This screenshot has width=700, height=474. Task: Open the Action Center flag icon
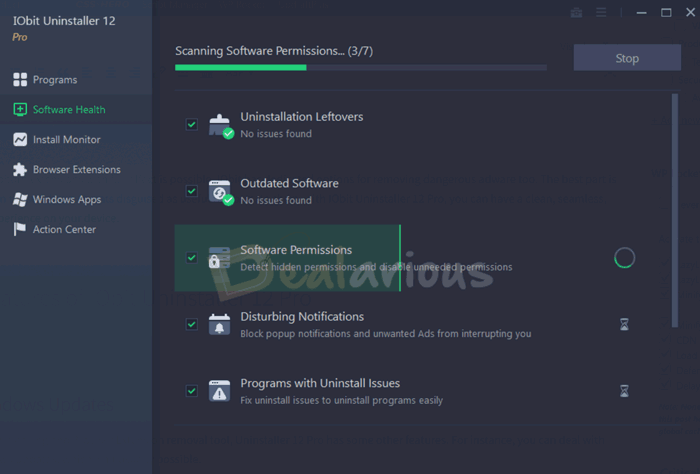pos(20,229)
